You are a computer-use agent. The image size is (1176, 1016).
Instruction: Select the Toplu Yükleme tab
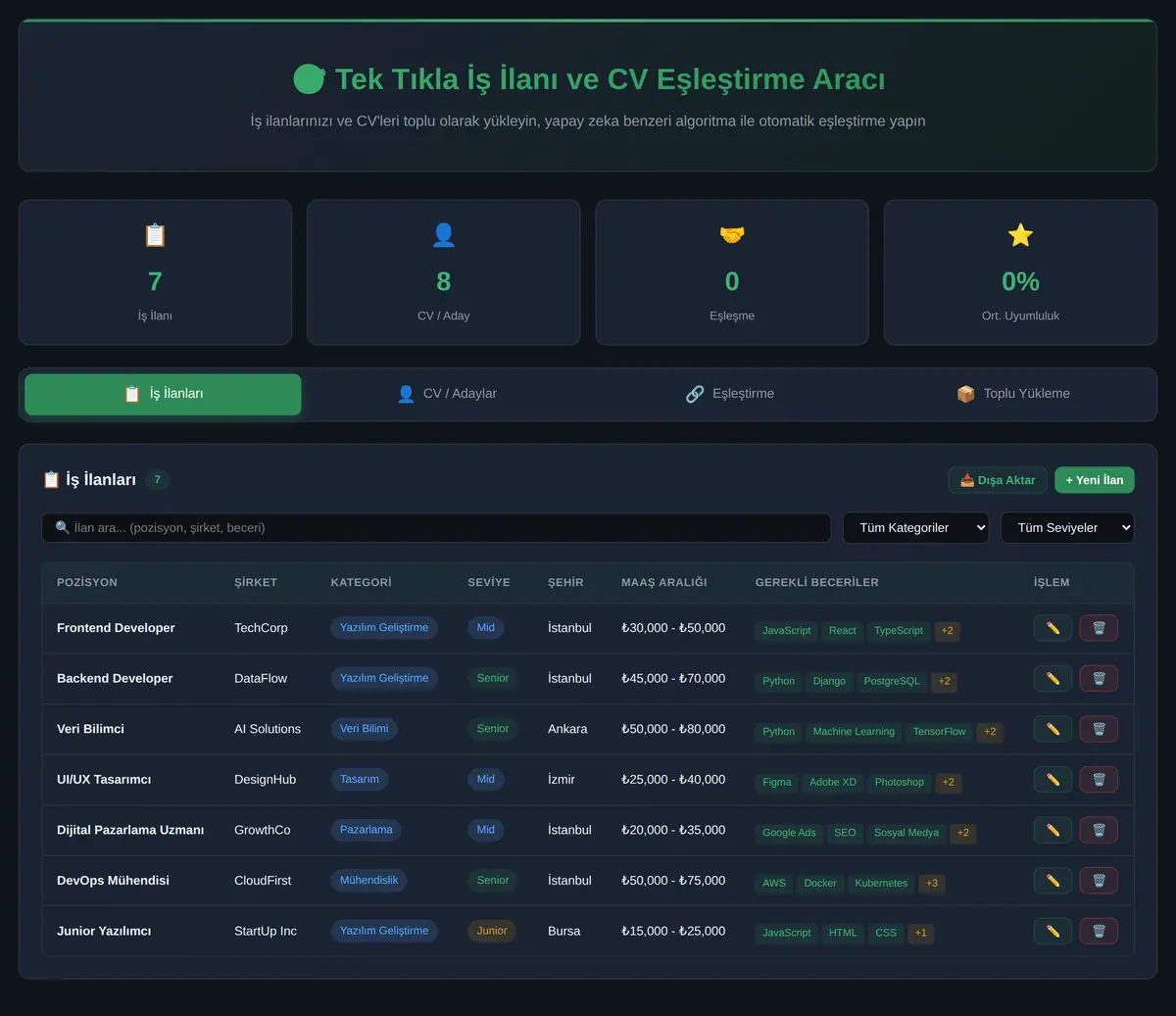[x=1013, y=394]
